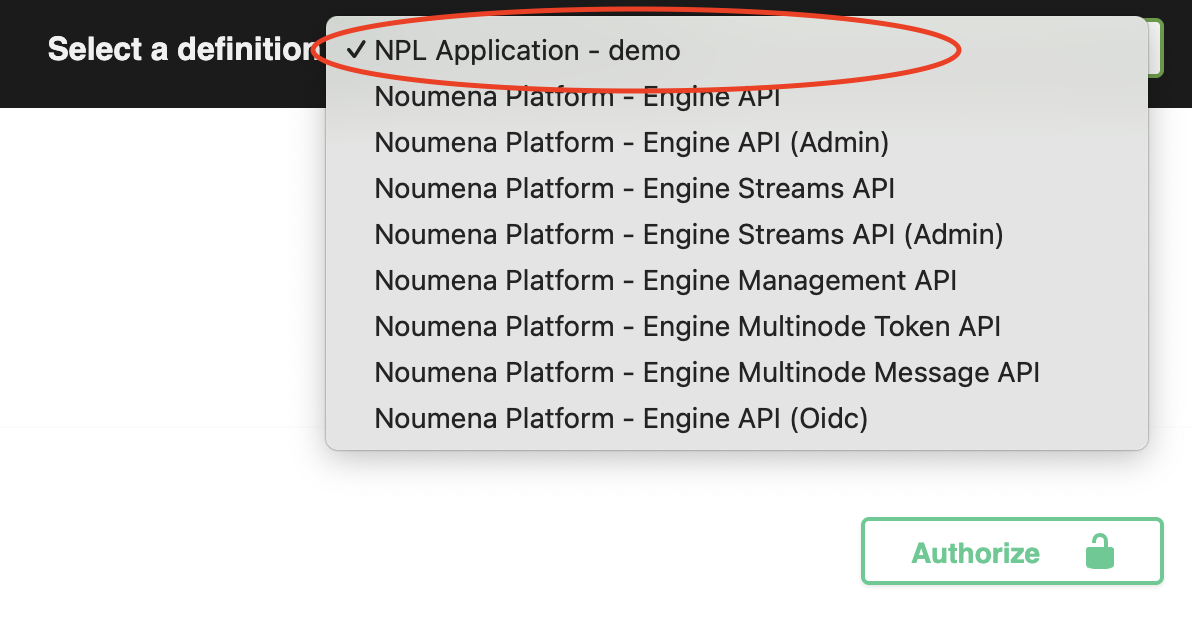The width and height of the screenshot is (1192, 620).
Task: Select Engine Management API definition
Action: pos(665,281)
